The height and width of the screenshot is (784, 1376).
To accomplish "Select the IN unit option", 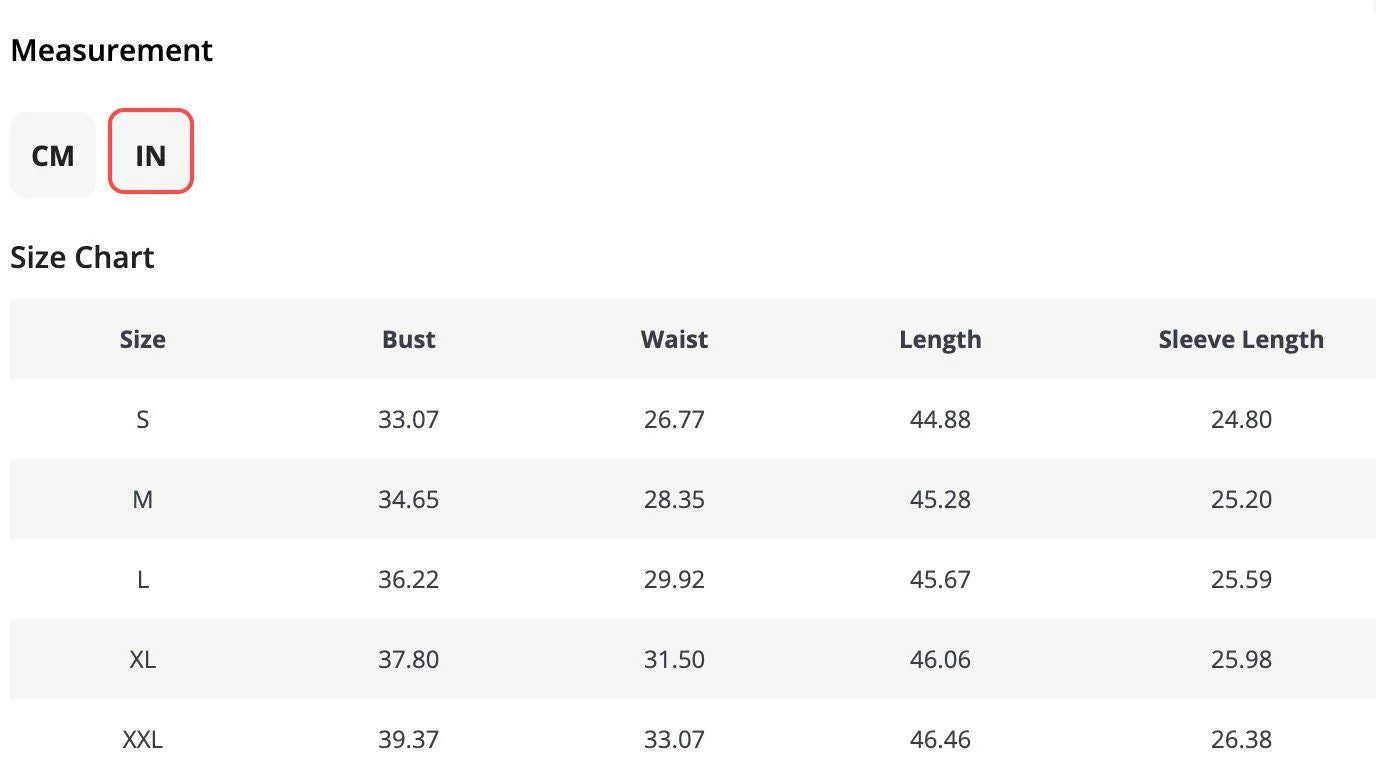I will coord(150,155).
